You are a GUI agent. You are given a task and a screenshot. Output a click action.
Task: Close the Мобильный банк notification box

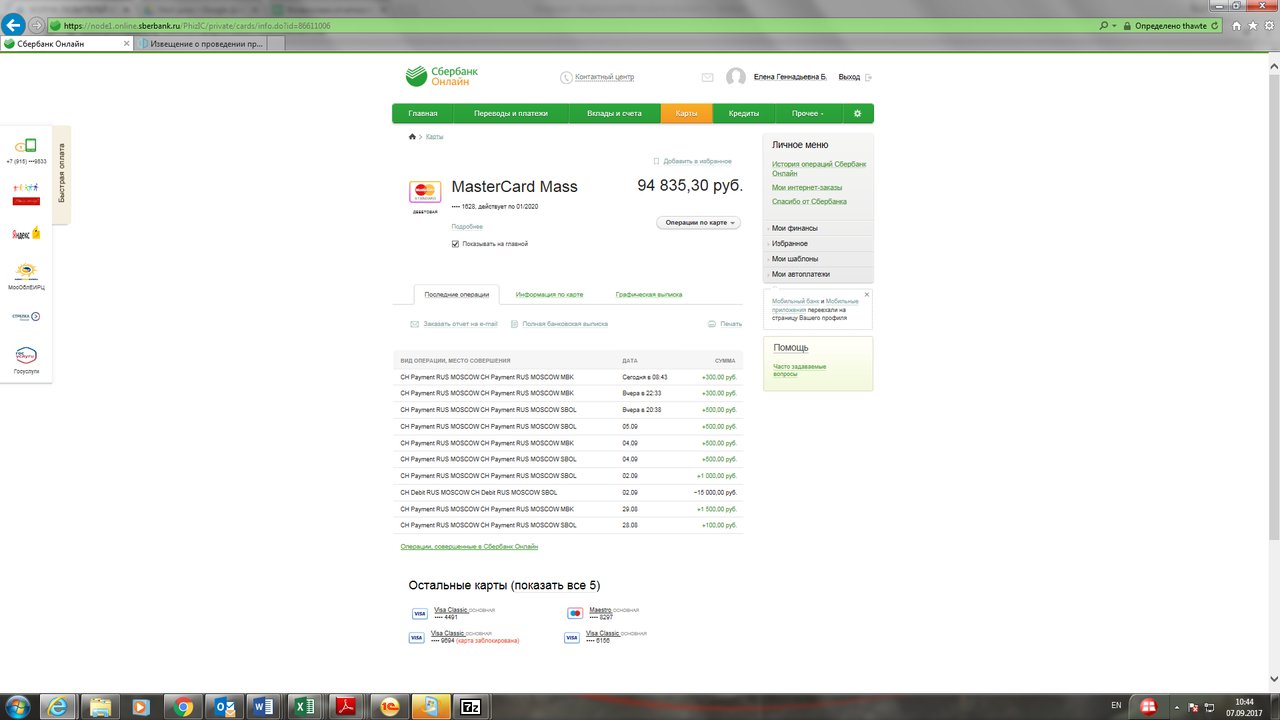point(867,294)
